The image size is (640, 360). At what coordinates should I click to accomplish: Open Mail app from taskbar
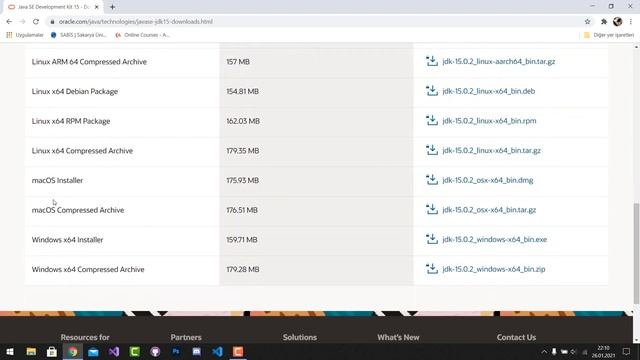coord(93,351)
